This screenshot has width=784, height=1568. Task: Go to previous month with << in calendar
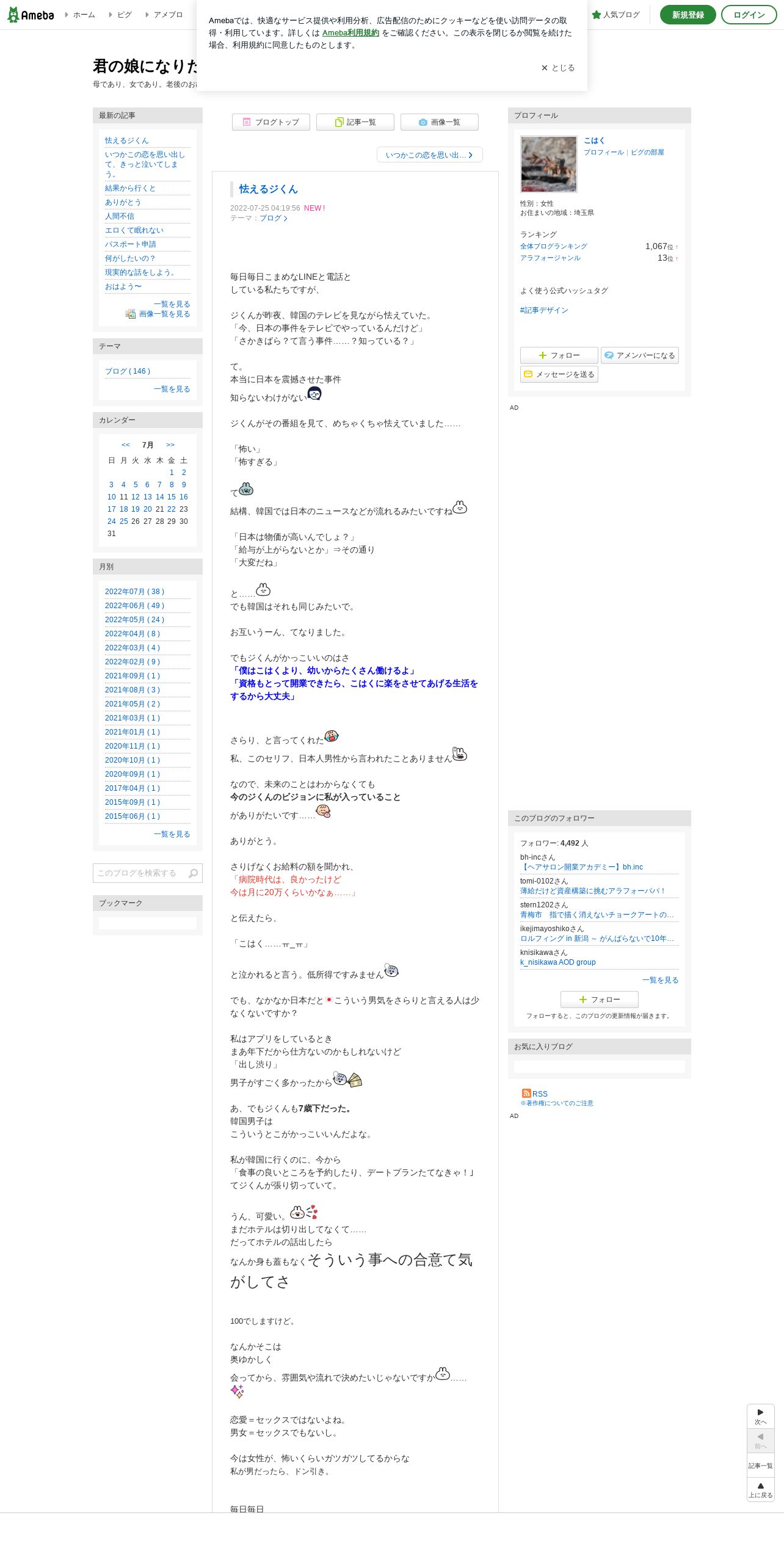coord(126,445)
